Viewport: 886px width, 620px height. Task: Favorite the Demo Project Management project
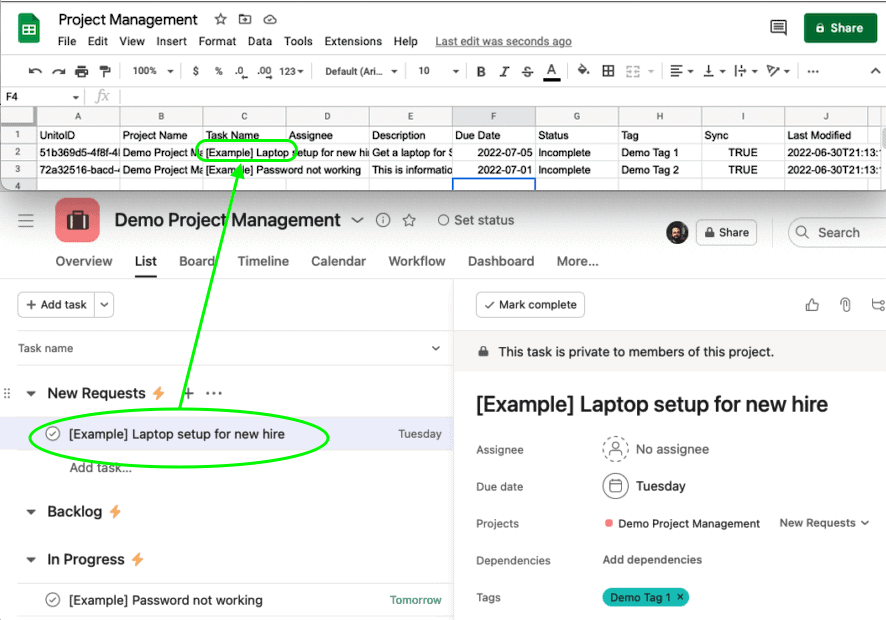[409, 220]
